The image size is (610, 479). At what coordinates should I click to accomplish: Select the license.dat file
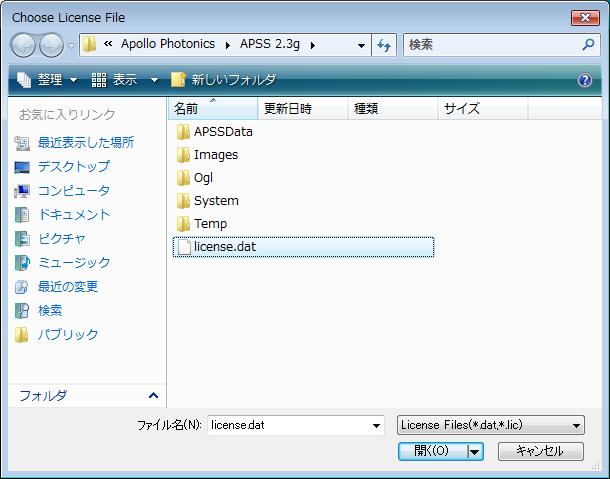pos(303,247)
